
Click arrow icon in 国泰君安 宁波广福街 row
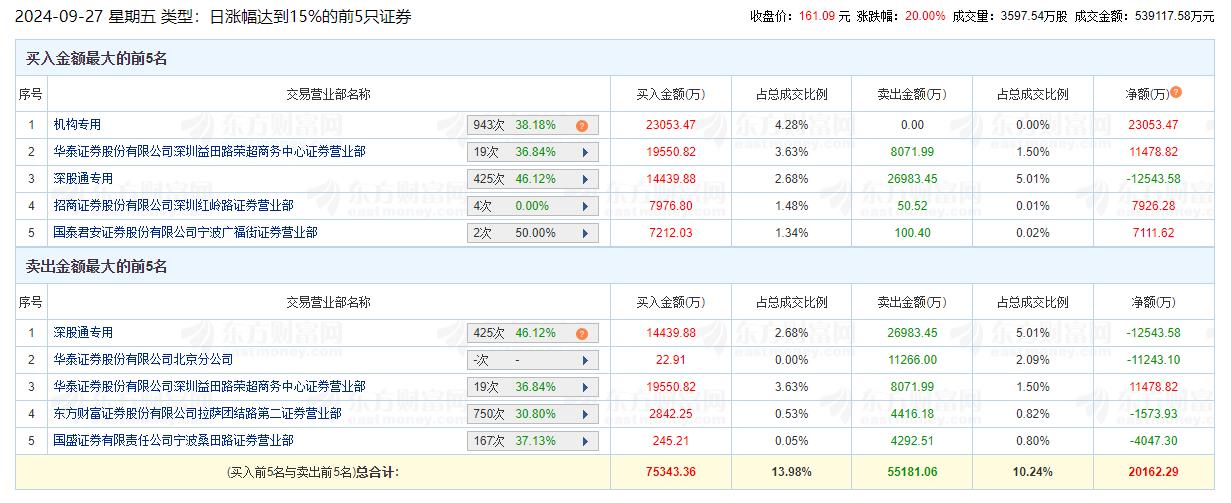click(584, 233)
